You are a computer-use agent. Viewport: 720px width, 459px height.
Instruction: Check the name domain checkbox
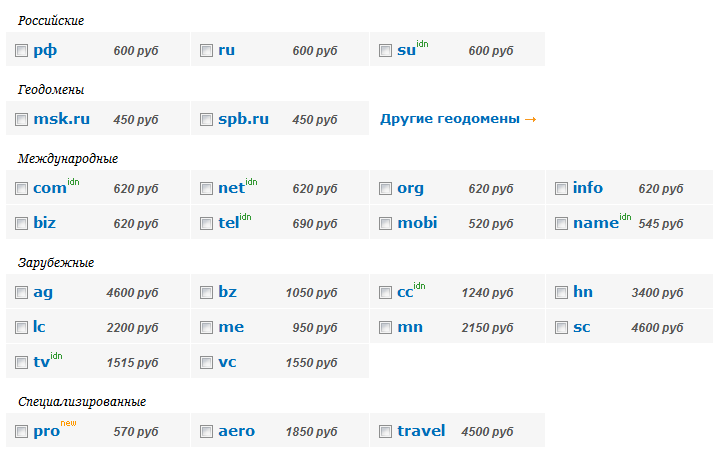[x=562, y=224]
